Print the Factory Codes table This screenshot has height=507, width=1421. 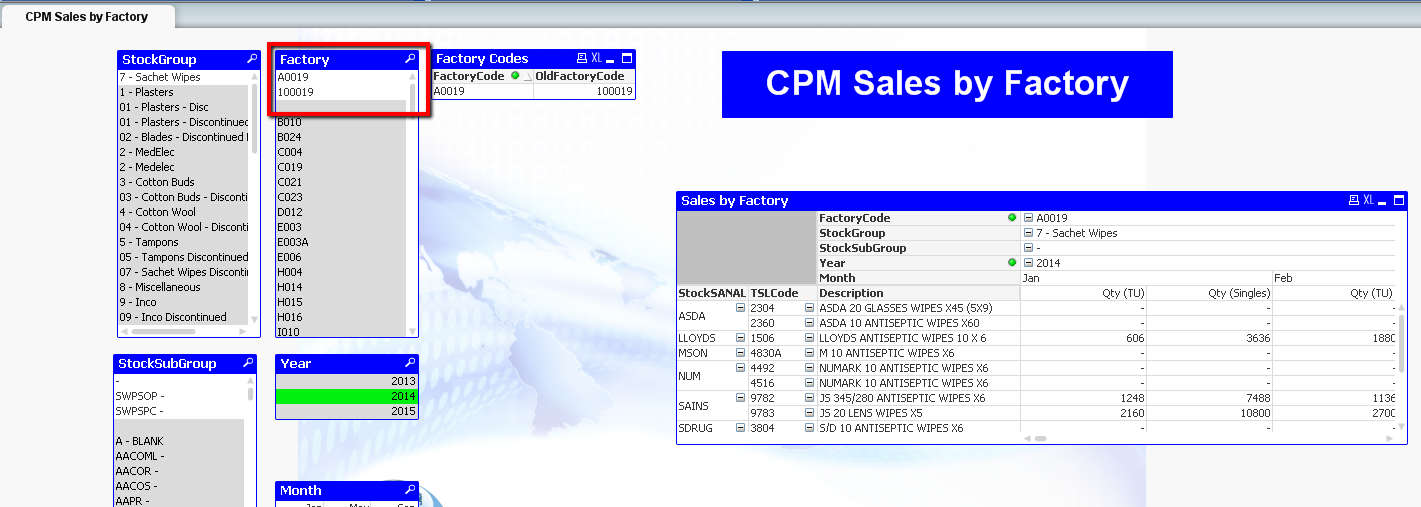(x=583, y=59)
